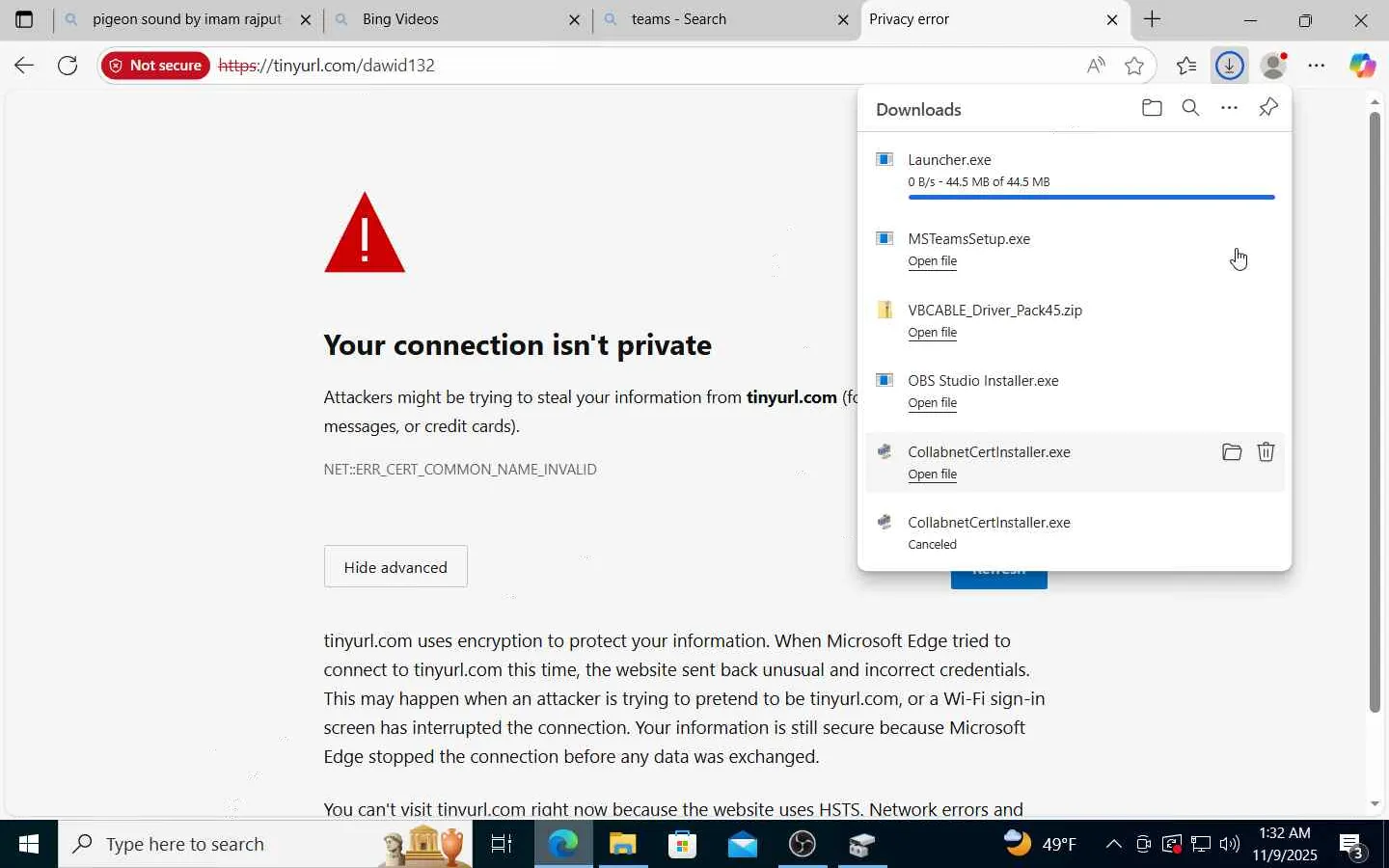
Task: Click the Hide advanced button
Action: coord(395,567)
